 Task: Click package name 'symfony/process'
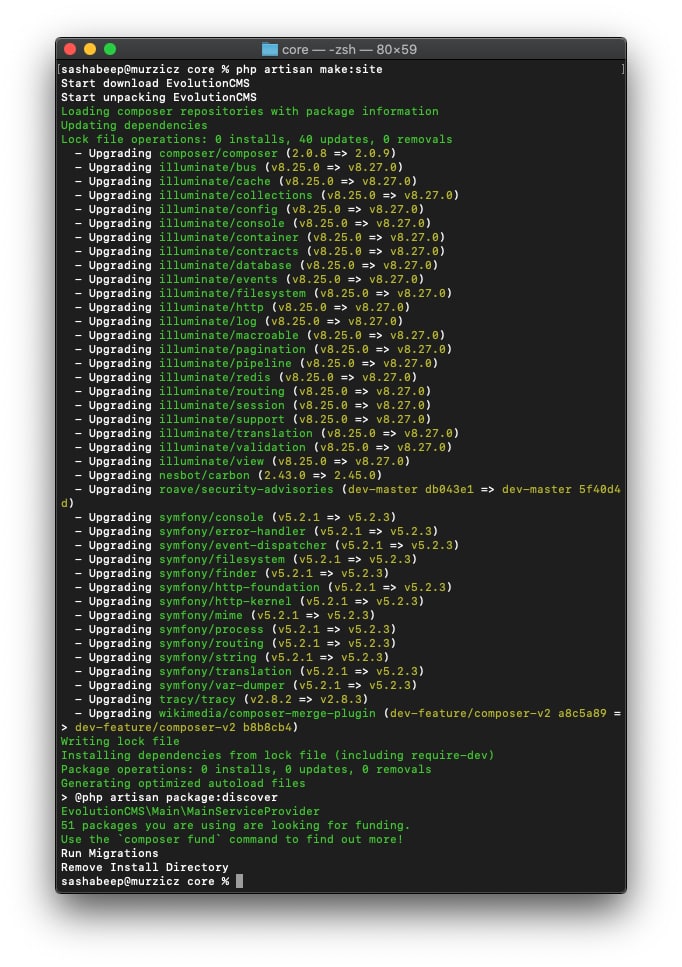click(212, 629)
